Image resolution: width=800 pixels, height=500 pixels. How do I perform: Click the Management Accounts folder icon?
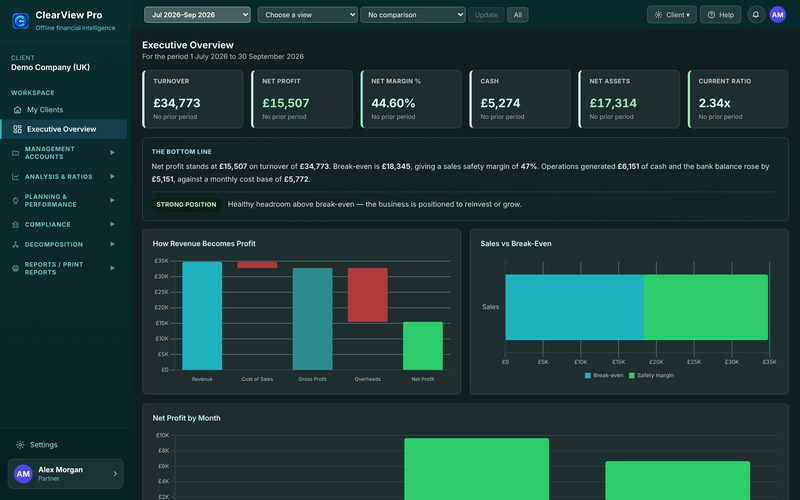15,153
